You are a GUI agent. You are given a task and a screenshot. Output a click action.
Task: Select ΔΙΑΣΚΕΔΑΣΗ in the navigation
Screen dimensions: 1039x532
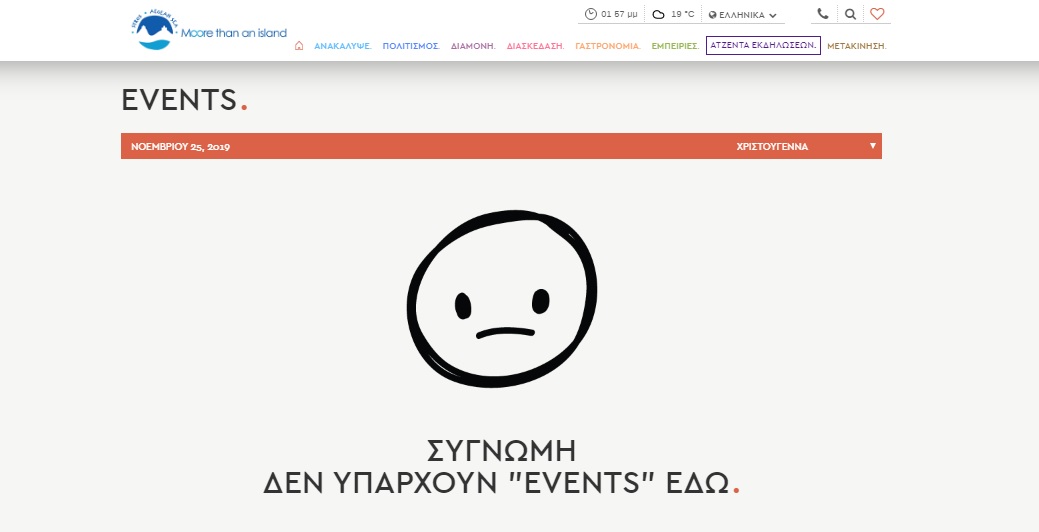(535, 46)
